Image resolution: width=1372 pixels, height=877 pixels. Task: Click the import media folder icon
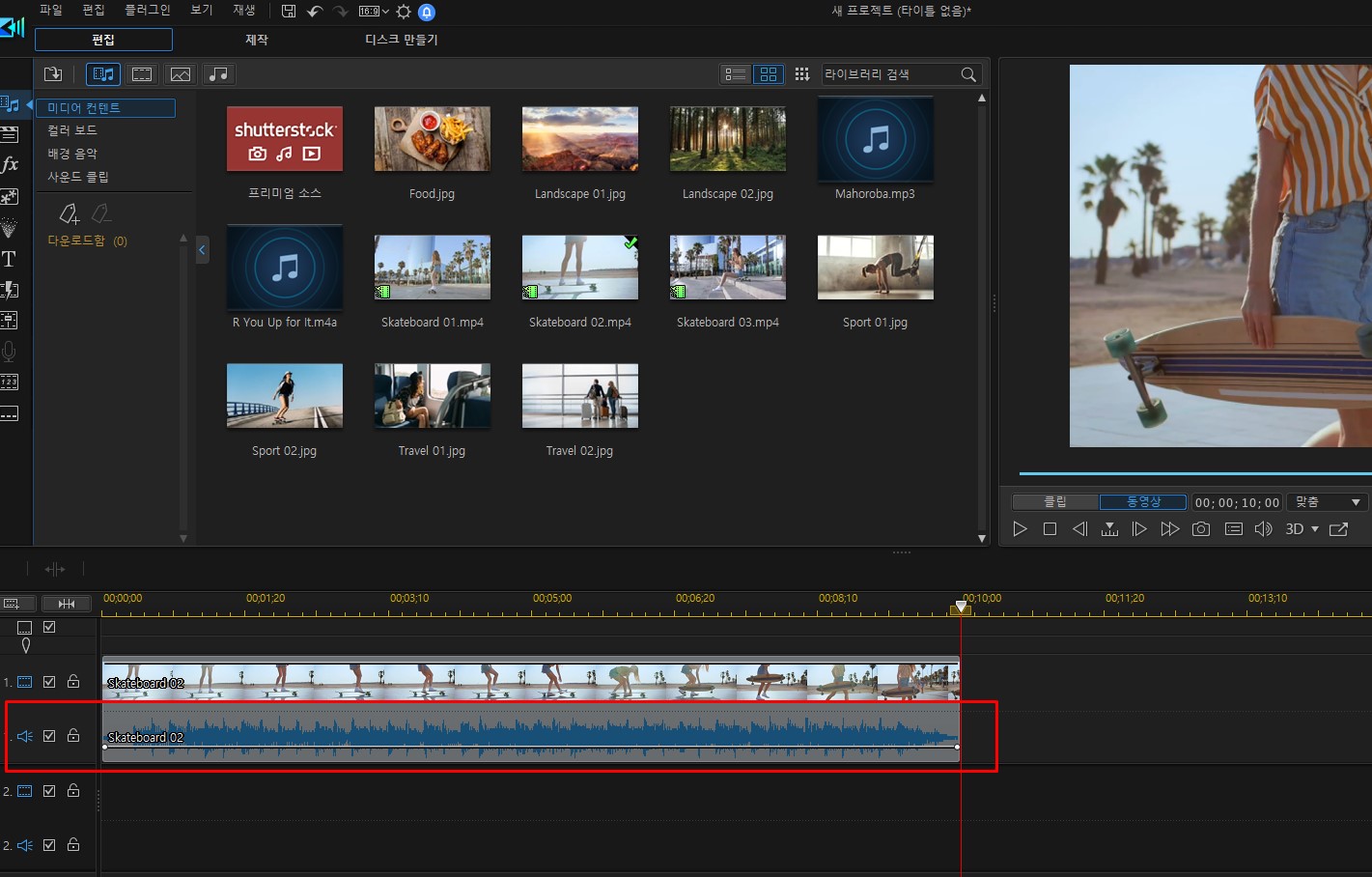click(53, 74)
